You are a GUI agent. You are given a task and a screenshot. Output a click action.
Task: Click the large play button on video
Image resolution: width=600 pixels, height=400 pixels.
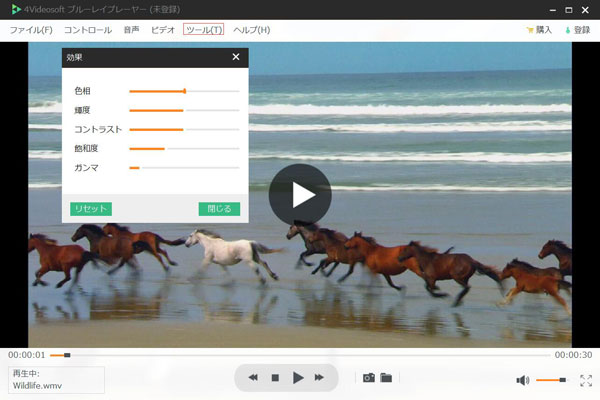tap(299, 194)
